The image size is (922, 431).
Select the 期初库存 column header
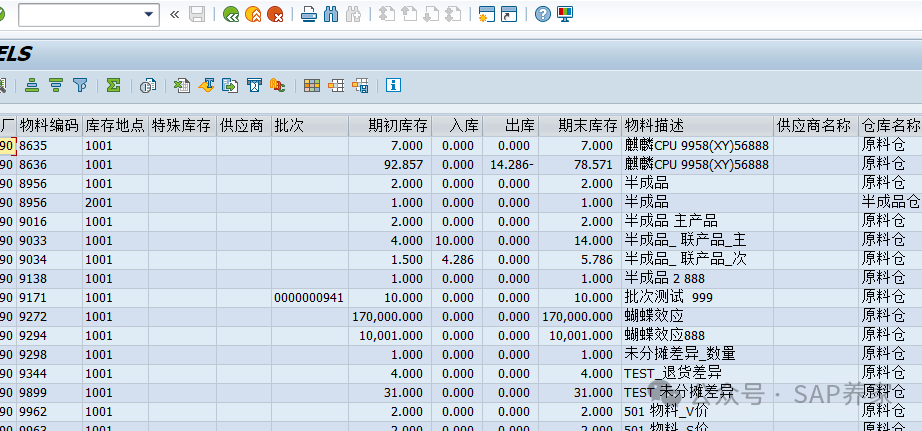tap(390, 125)
